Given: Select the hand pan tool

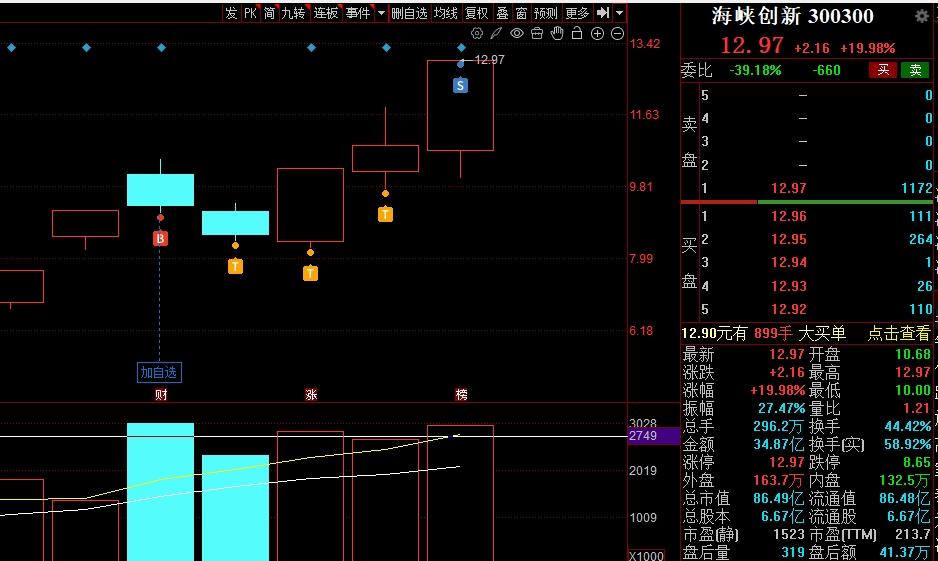Looking at the screenshot, I should tap(557, 33).
